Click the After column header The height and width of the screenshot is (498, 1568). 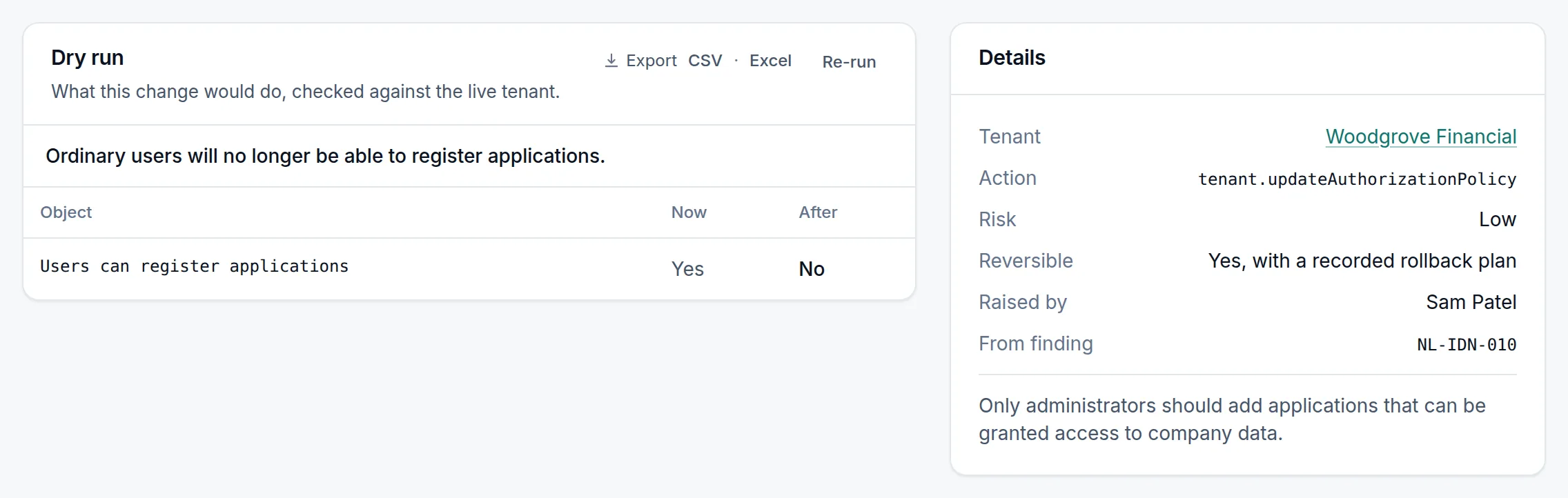(818, 212)
